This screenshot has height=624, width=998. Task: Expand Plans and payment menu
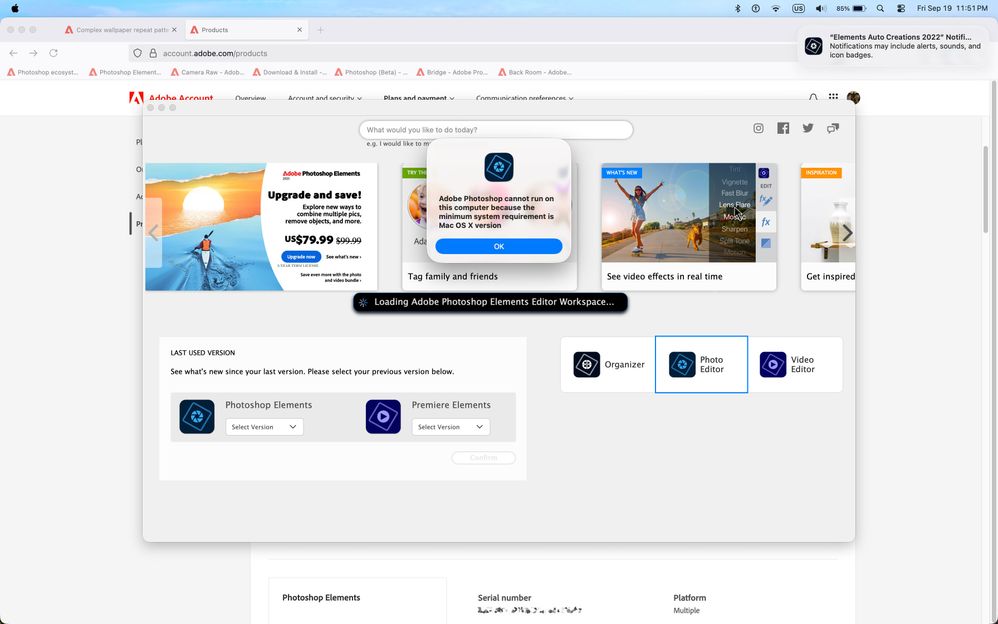point(419,98)
